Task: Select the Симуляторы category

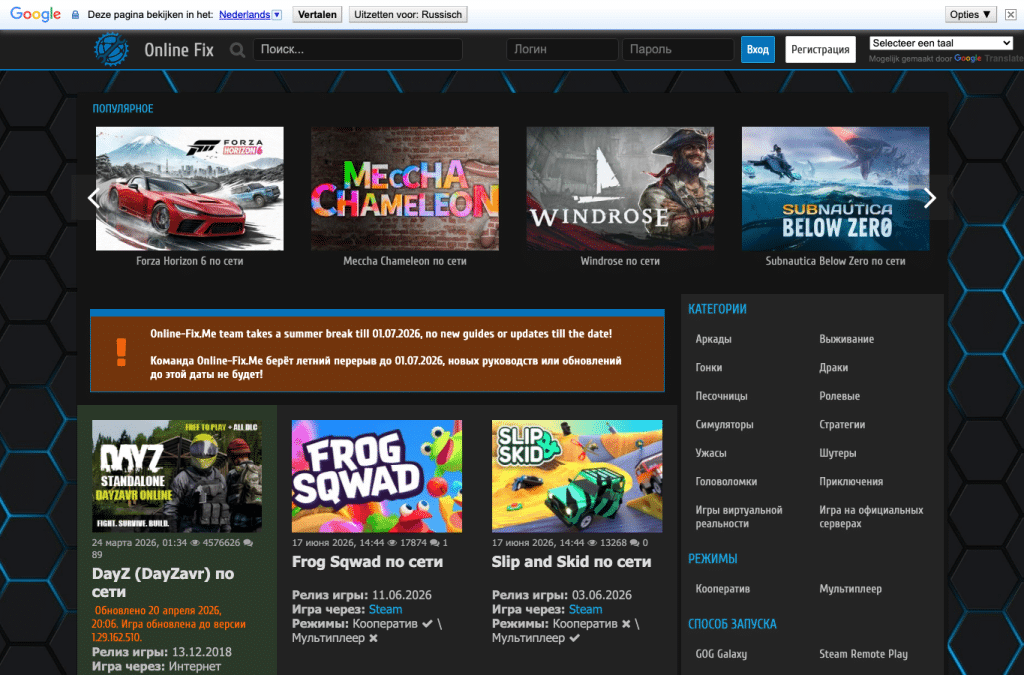Action: 724,424
